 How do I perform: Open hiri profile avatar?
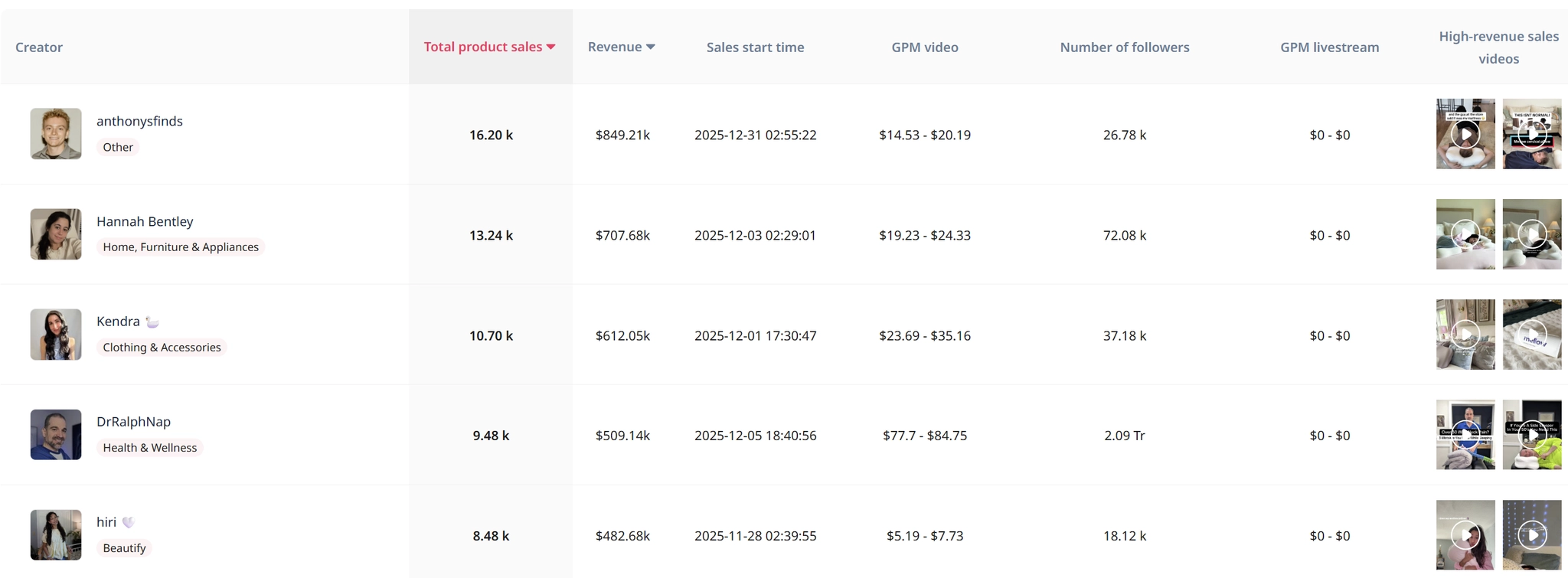[x=56, y=535]
